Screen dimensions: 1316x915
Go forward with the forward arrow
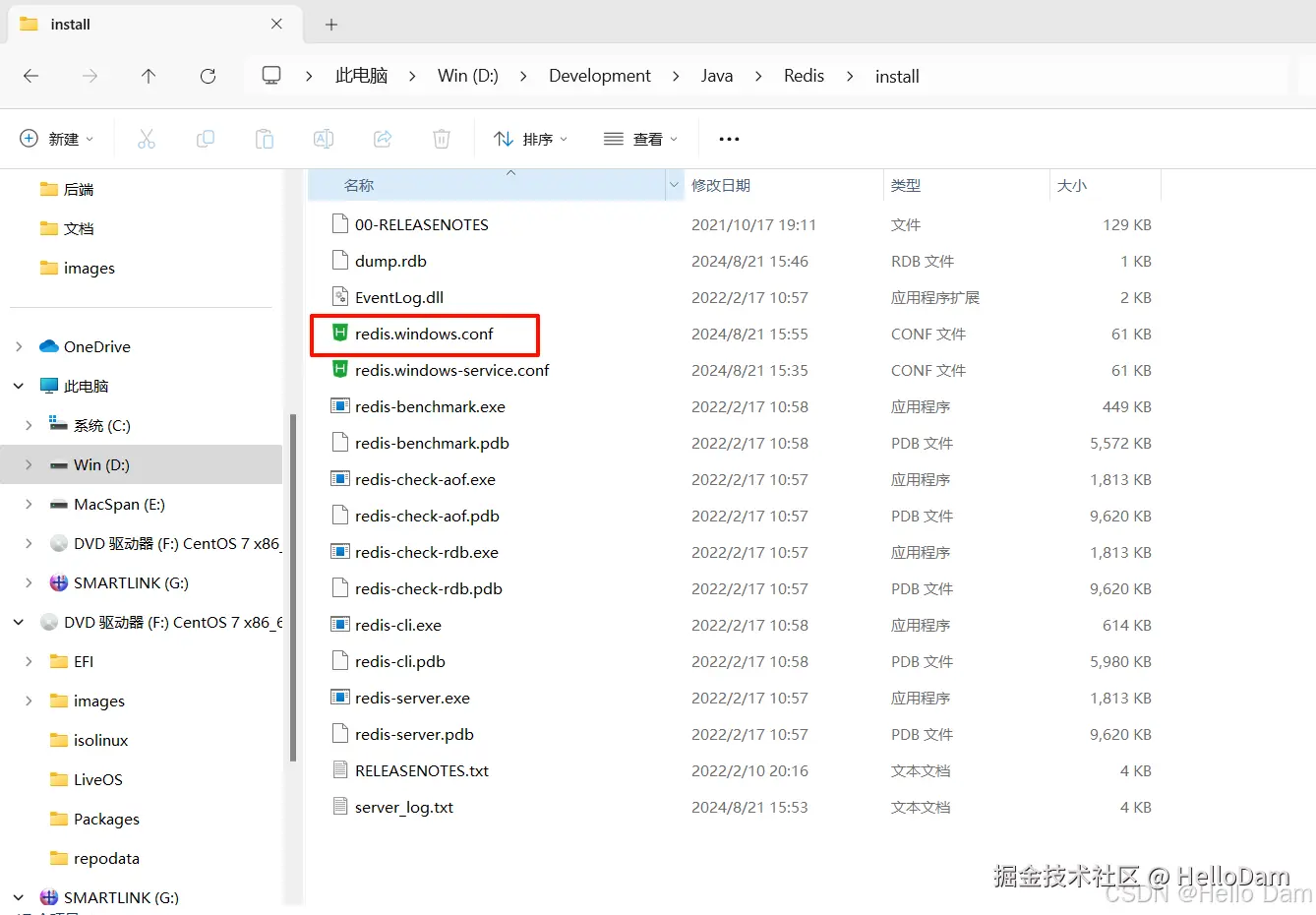pos(90,76)
